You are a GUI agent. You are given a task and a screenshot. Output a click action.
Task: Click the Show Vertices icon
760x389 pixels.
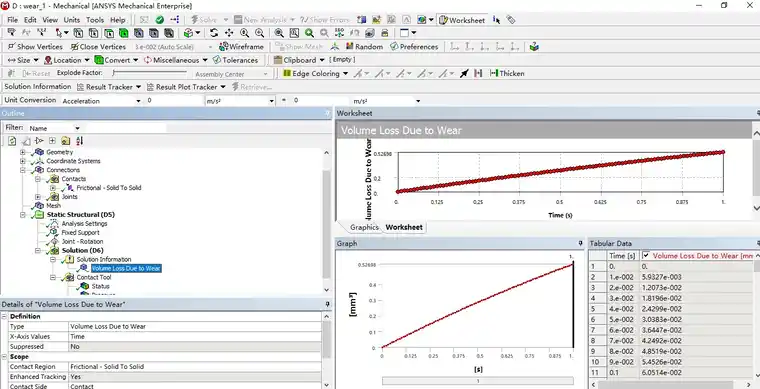click(12, 47)
